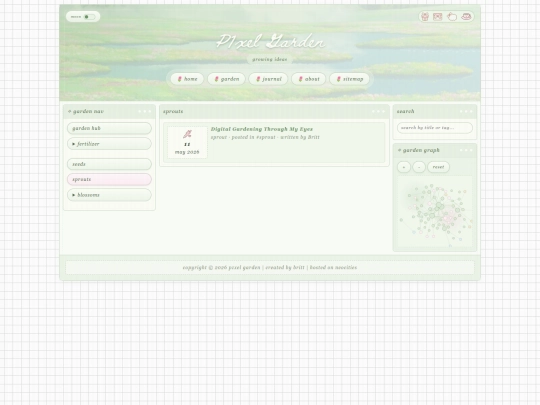This screenshot has width=540, height=405.
Task: Click the 'garden graph' panel heading
Action: tap(419, 150)
